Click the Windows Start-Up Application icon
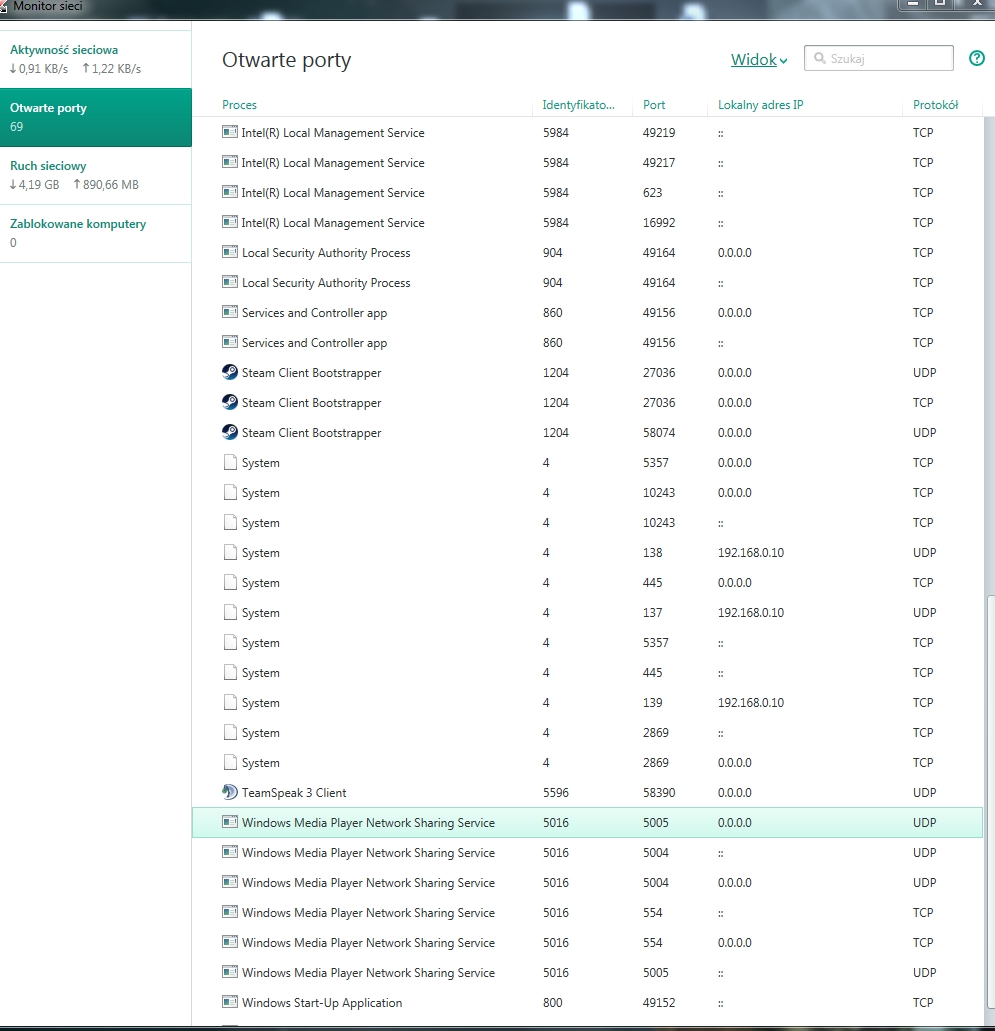The width and height of the screenshot is (995, 1031). point(230,1002)
